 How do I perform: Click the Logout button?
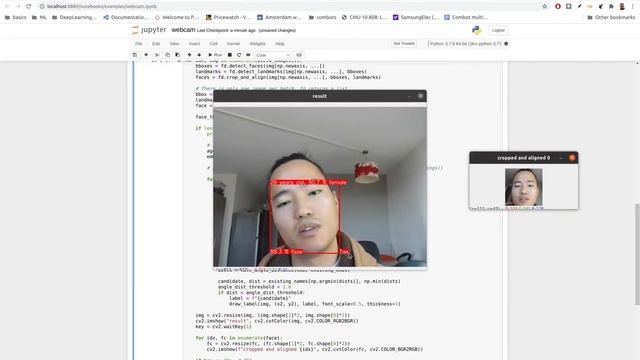(x=498, y=30)
